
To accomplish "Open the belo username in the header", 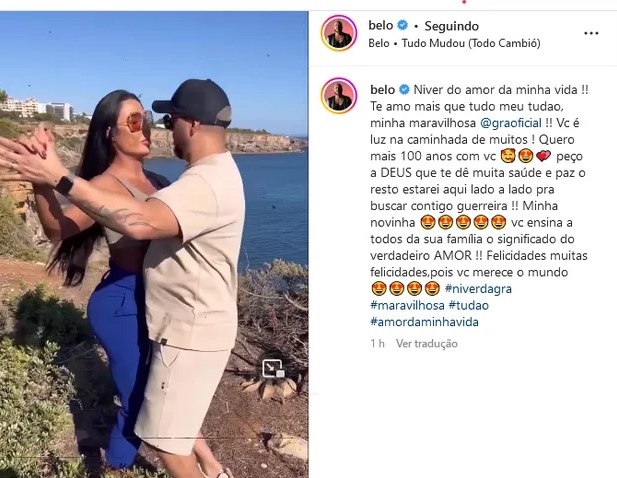I will coord(381,26).
